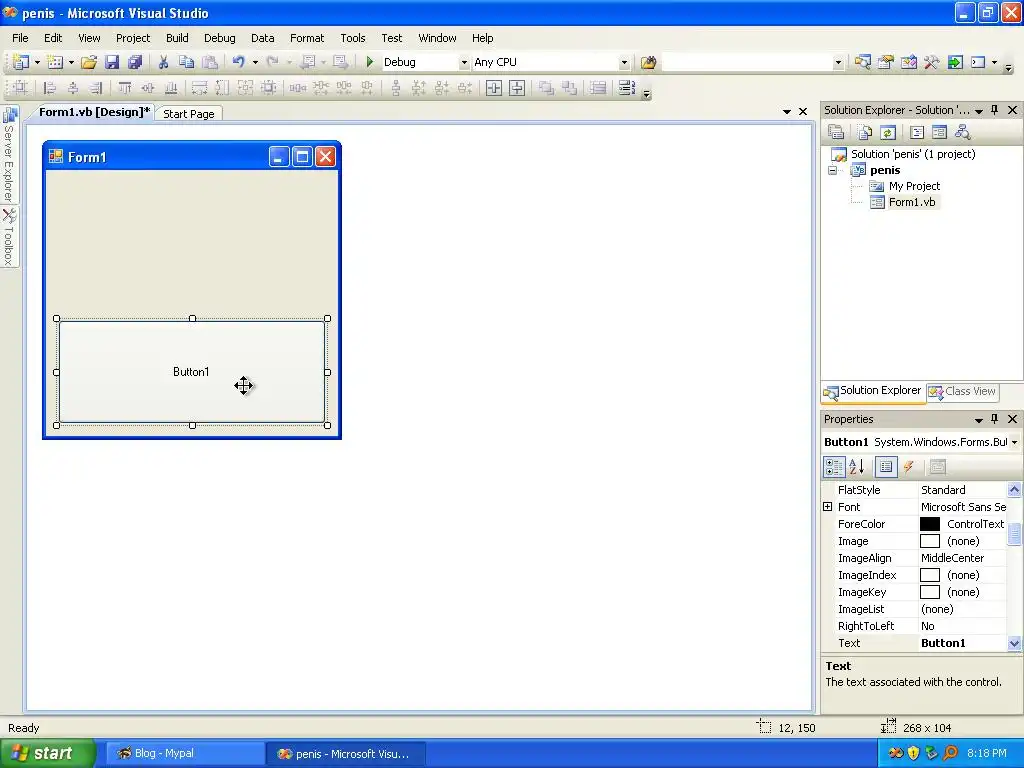This screenshot has height=768, width=1024.
Task: Open the Debug menu
Action: coord(219,38)
